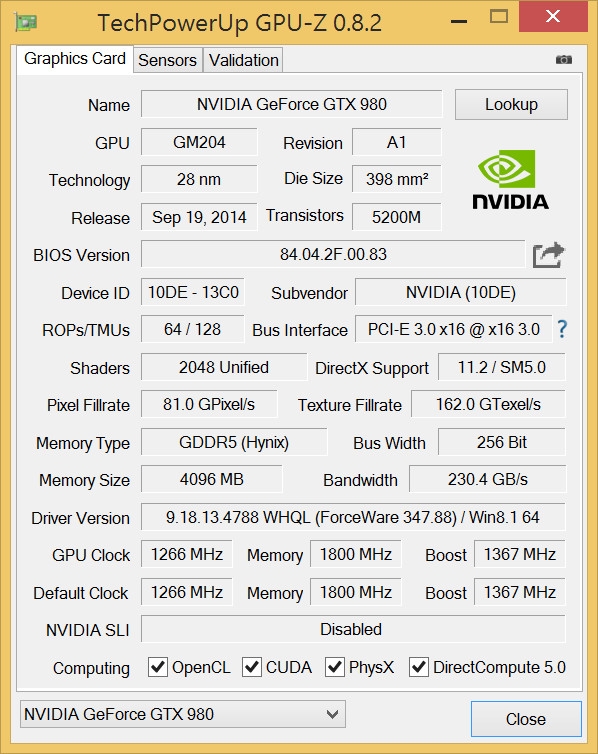Maximize the GPU-Z window

[499, 17]
